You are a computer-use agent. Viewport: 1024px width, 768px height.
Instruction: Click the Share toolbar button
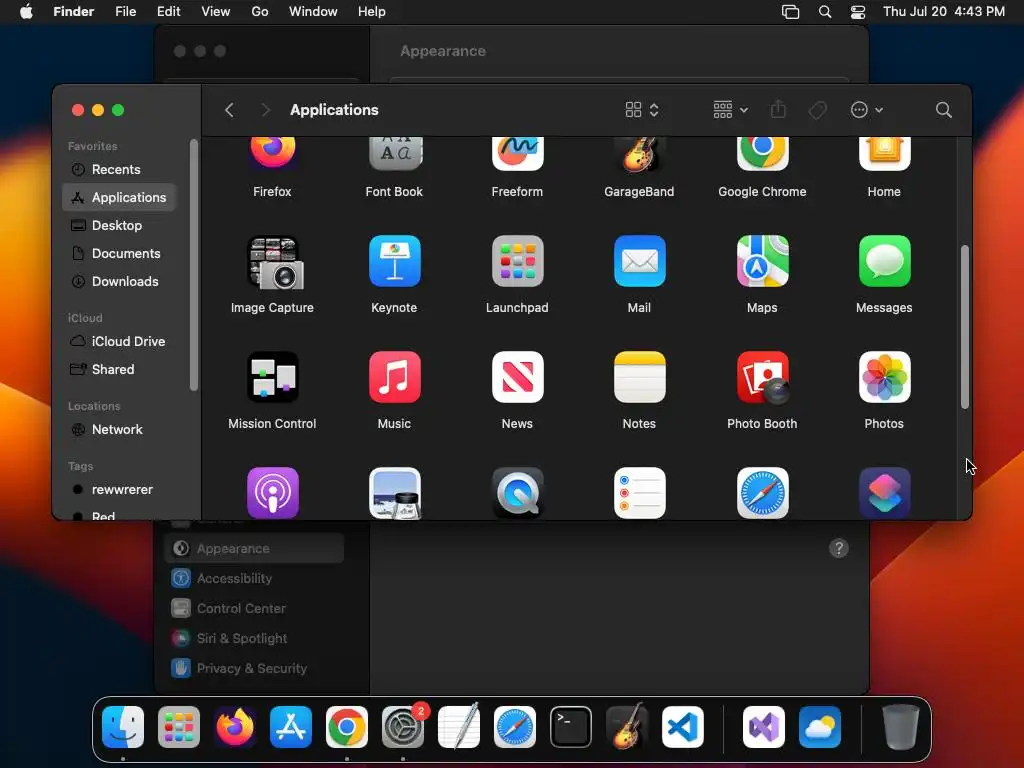(778, 110)
